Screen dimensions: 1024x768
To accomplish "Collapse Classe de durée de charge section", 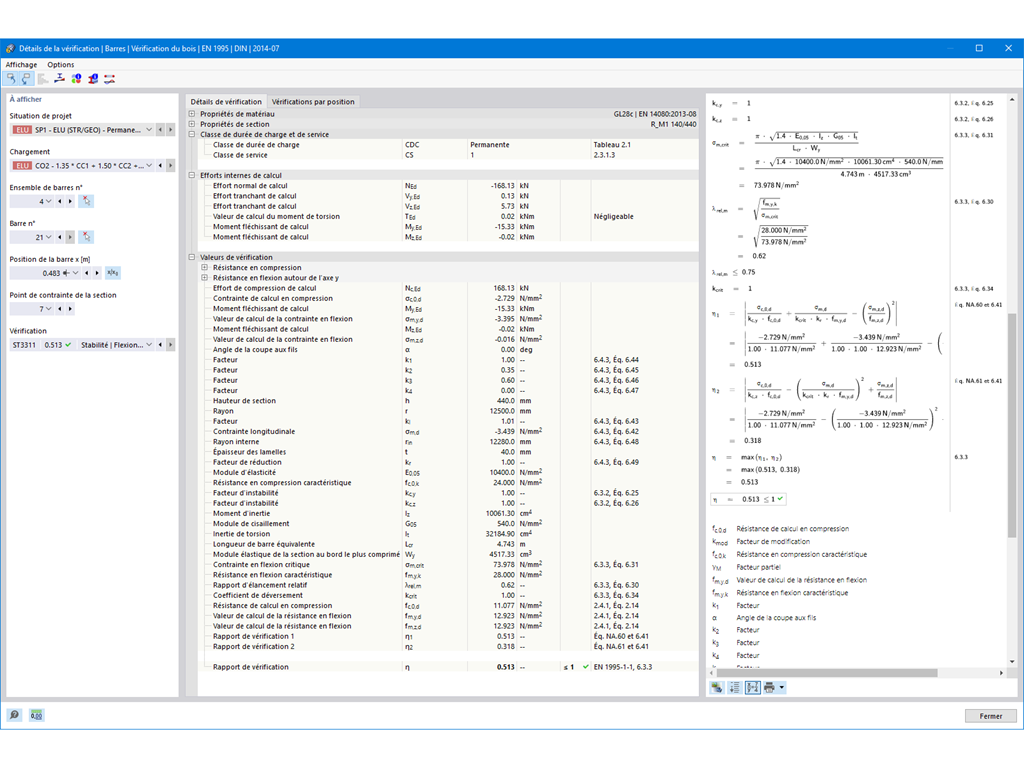I will pos(192,135).
